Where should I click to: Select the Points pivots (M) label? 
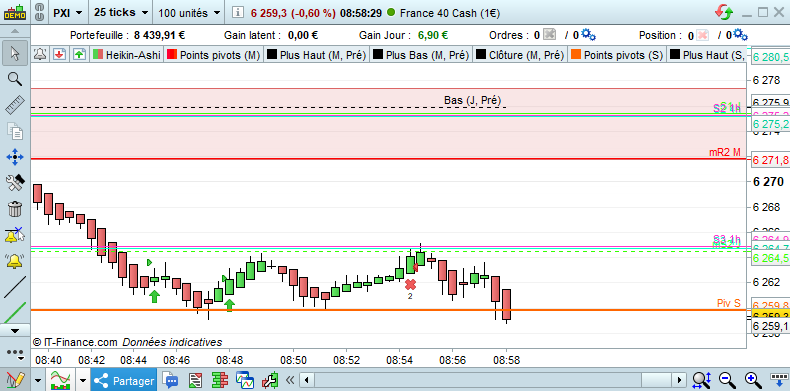coord(220,55)
